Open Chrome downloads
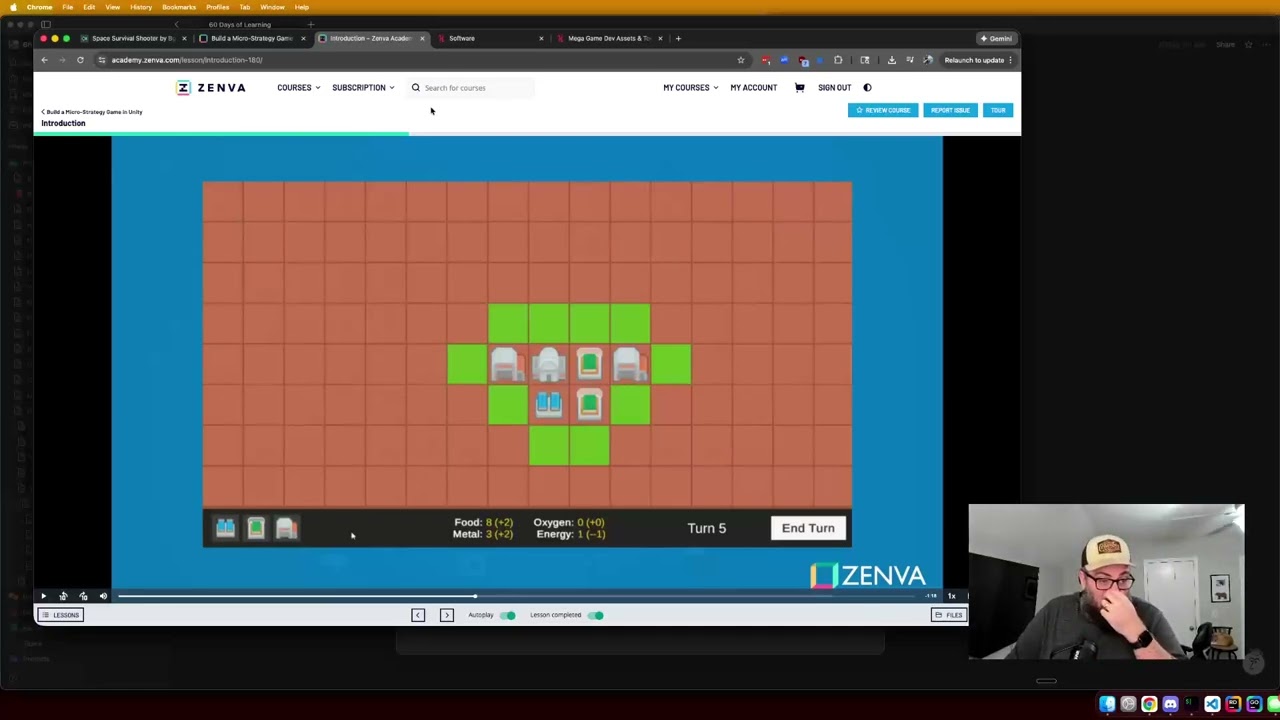Image resolution: width=1280 pixels, height=720 pixels. [x=891, y=60]
